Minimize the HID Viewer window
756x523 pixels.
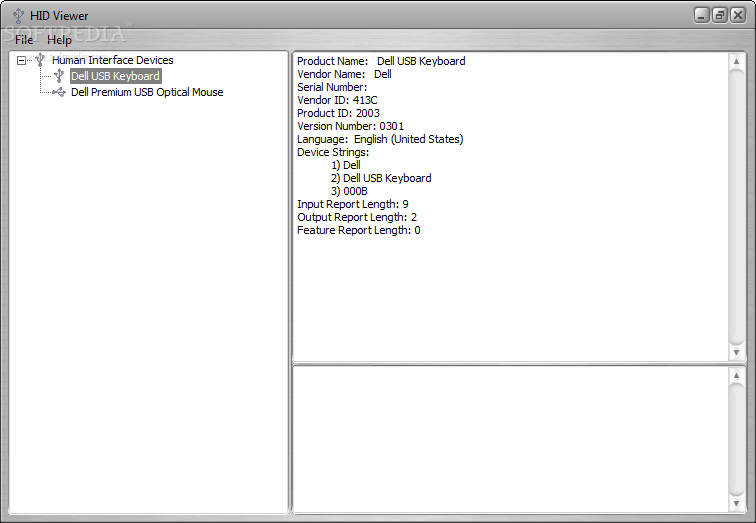(x=702, y=15)
